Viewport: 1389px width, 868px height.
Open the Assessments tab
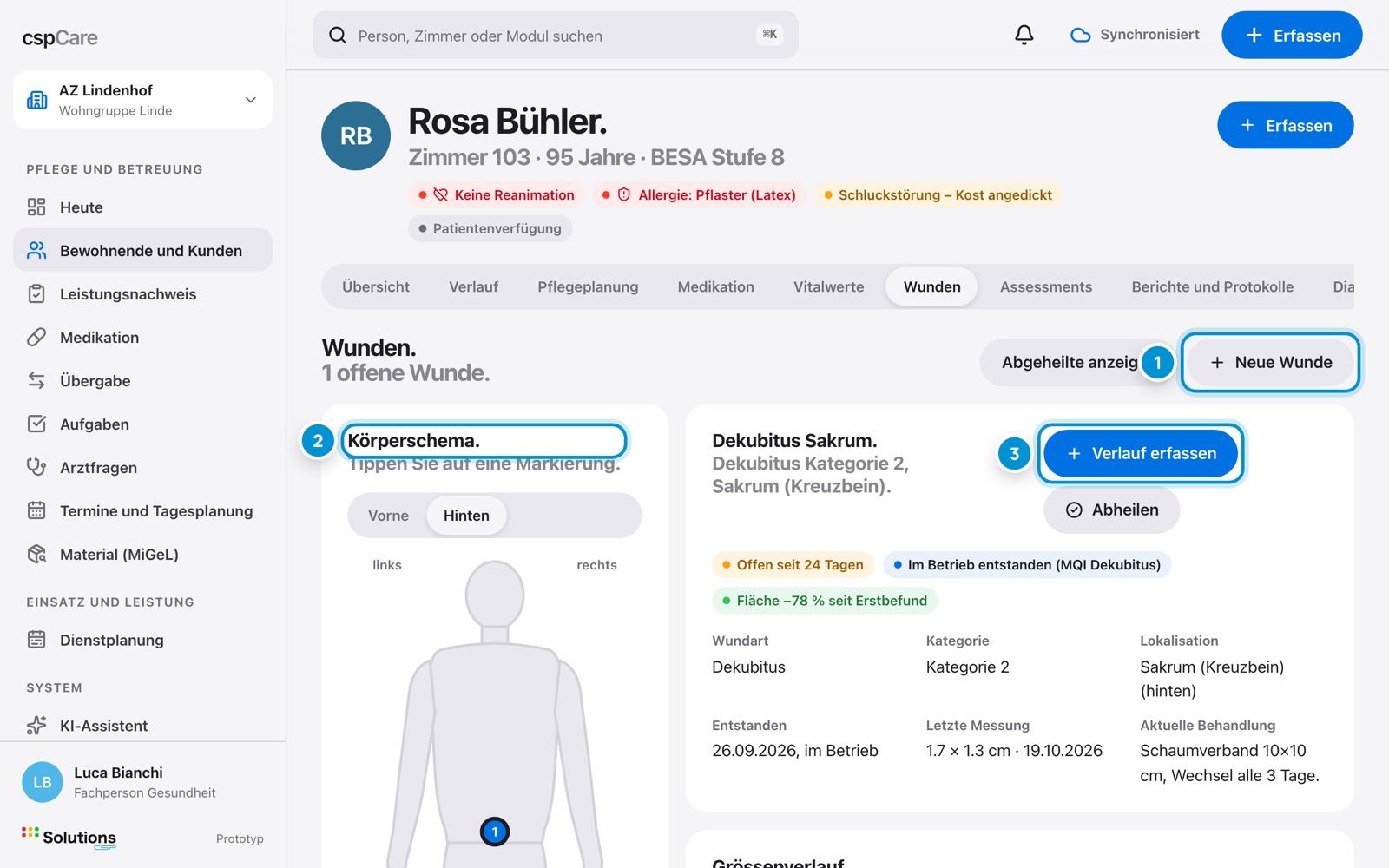(x=1046, y=286)
